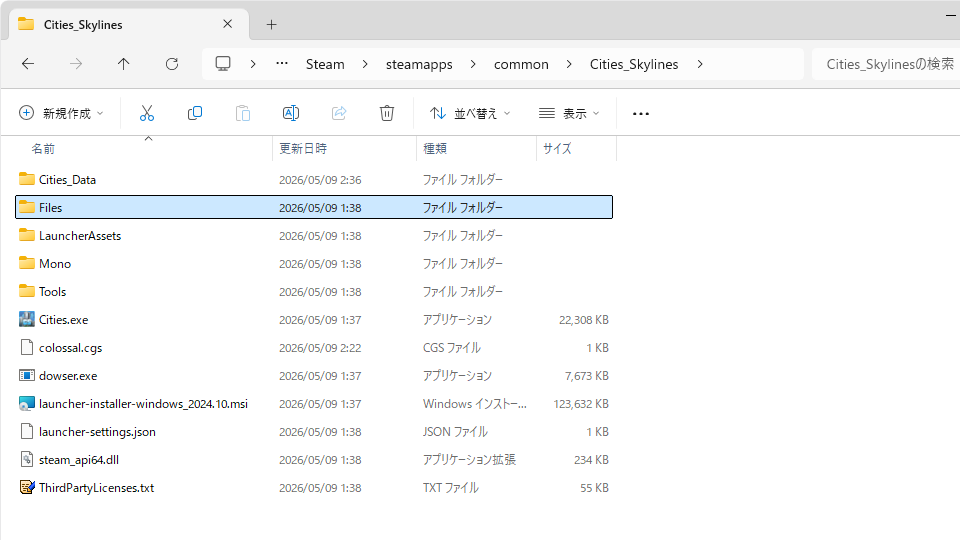The height and width of the screenshot is (540, 960).
Task: Click the Cities_Skylinesの検索 search box
Action: click(886, 64)
